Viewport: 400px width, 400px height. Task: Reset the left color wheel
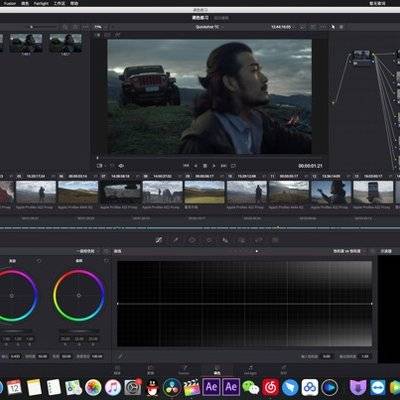pos(39,261)
